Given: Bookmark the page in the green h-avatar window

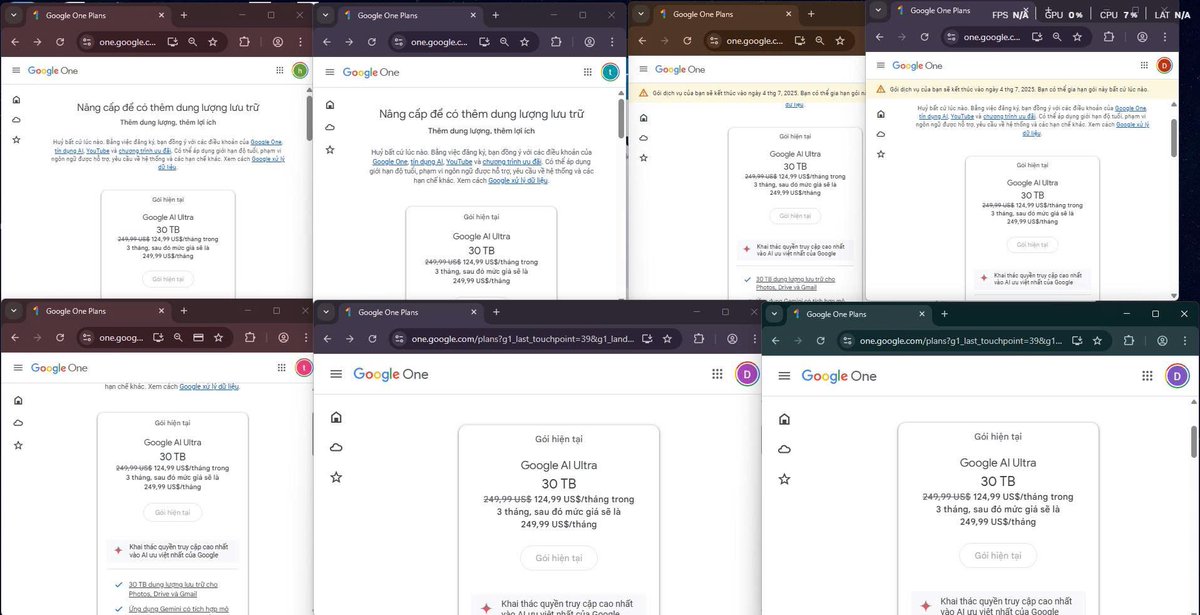Looking at the screenshot, I should 212,42.
